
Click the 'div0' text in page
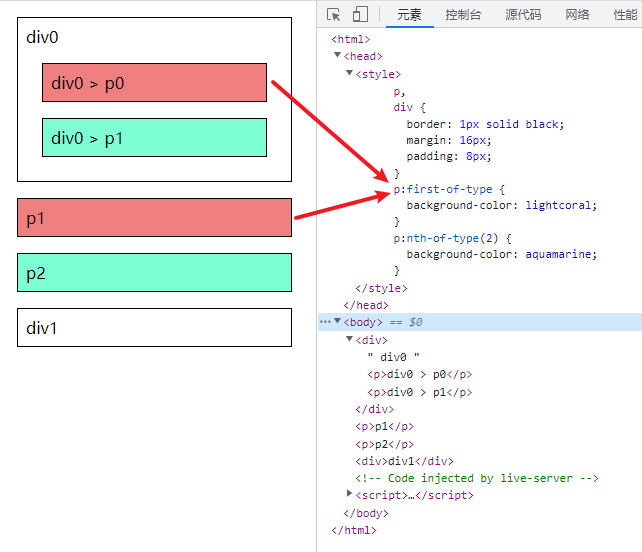coord(42,37)
